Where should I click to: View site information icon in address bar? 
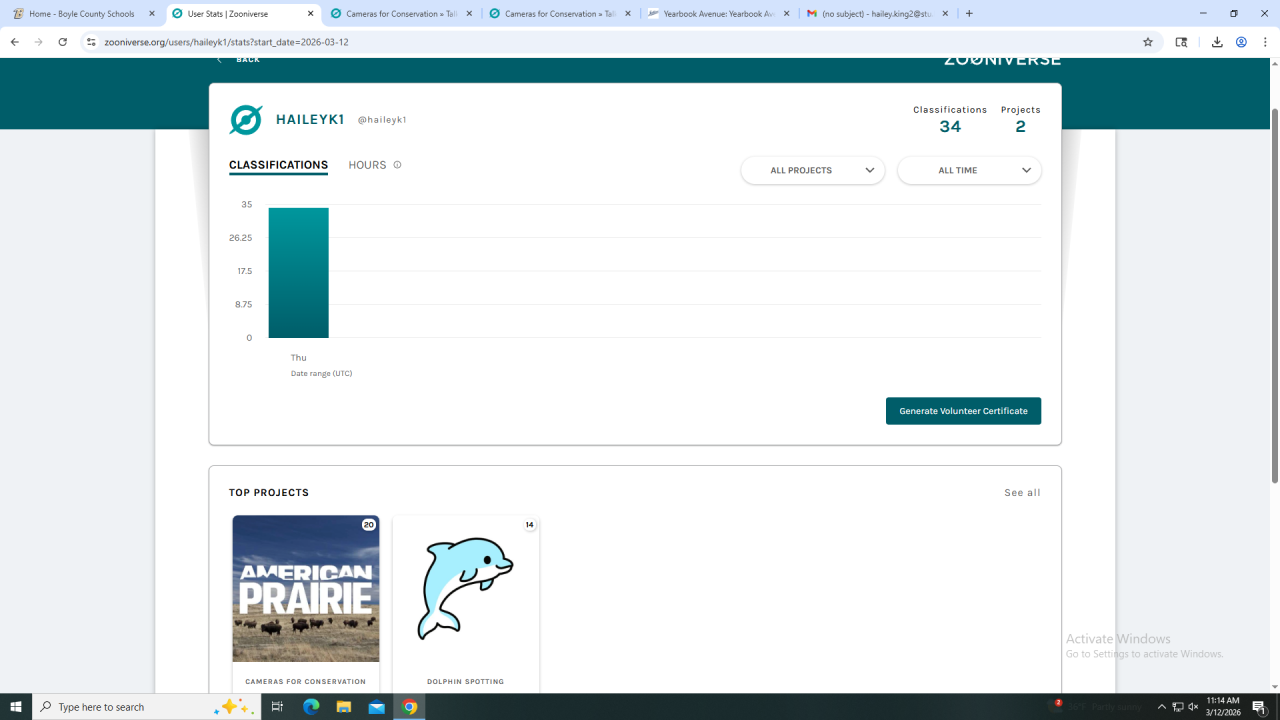point(91,42)
